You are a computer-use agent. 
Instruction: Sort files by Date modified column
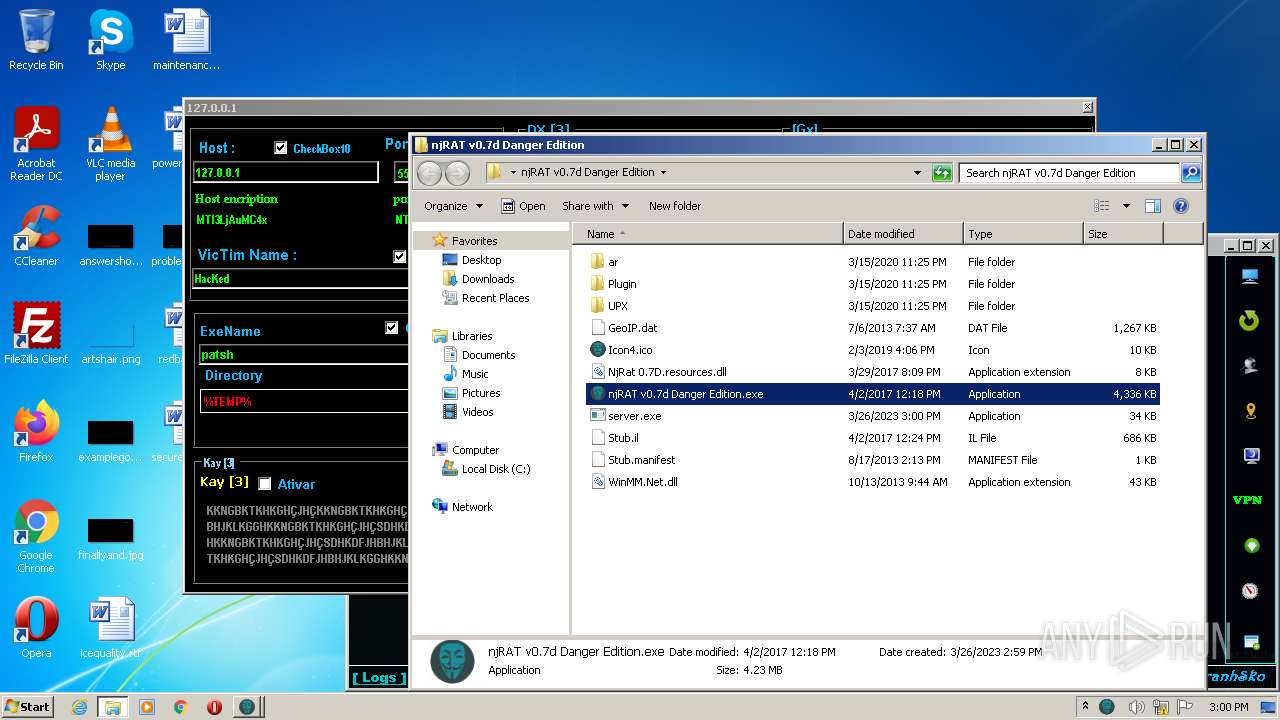[903, 234]
